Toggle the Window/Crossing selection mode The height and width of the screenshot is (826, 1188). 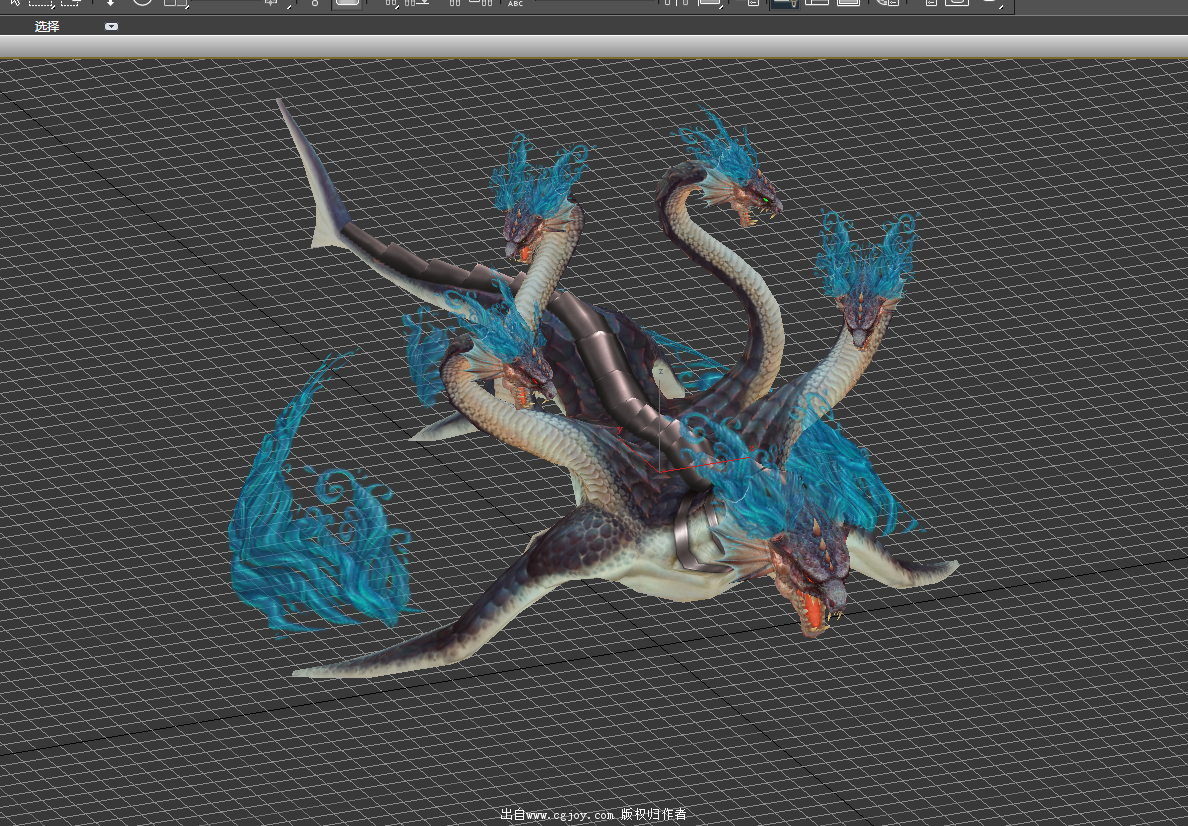[x=70, y=3]
